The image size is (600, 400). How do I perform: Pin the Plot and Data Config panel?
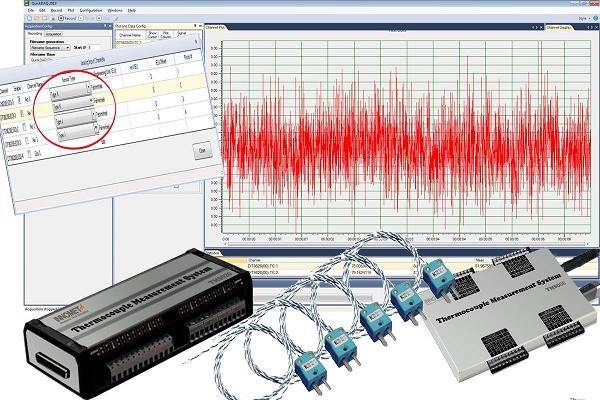(195, 26)
